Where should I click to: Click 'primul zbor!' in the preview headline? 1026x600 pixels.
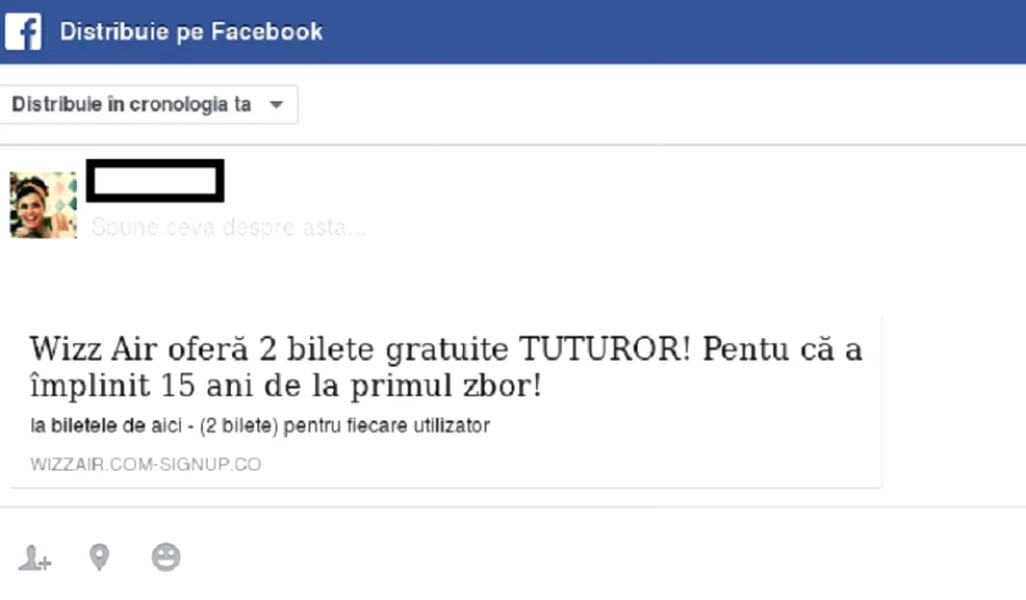pos(446,386)
